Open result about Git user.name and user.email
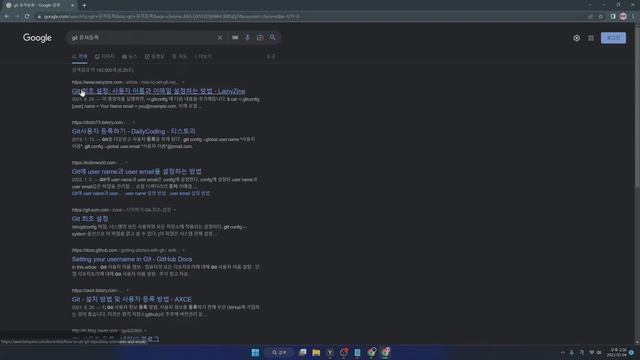Screen dimensions: 640x360 137,171
